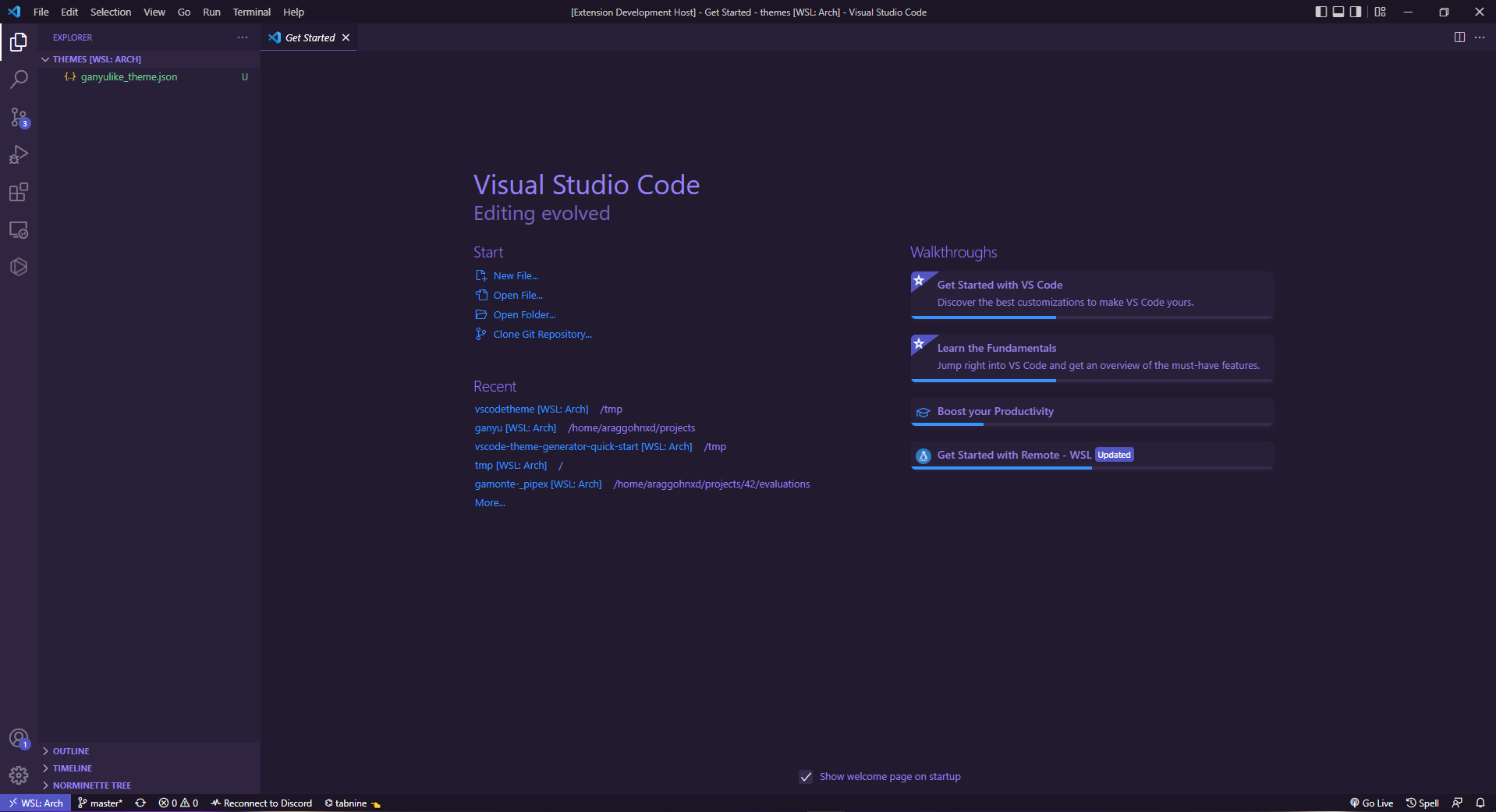Open the Terminal menu
The image size is (1496, 812).
pos(252,12)
